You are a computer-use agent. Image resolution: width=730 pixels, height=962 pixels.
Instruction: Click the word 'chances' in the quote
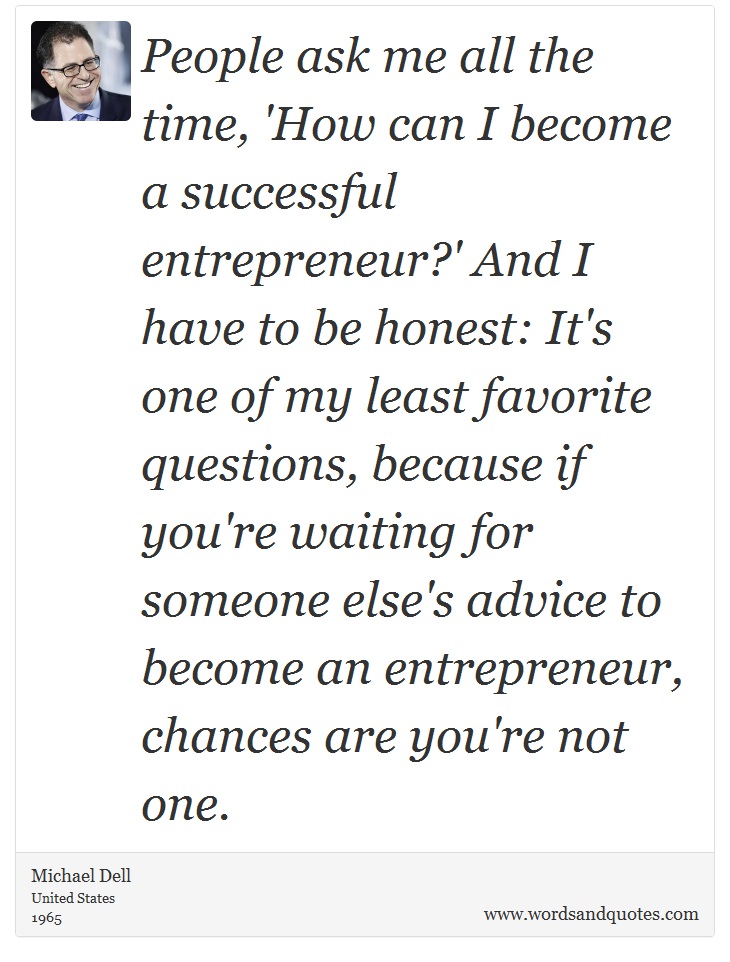(x=226, y=737)
